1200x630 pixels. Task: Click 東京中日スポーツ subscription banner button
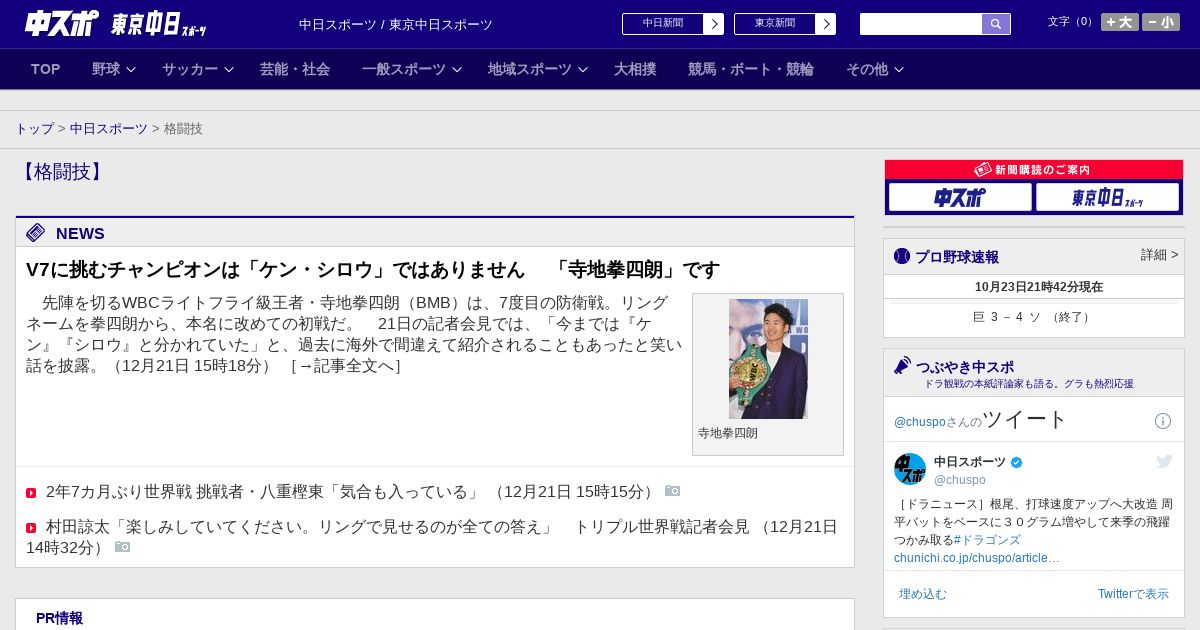[x=1107, y=197]
